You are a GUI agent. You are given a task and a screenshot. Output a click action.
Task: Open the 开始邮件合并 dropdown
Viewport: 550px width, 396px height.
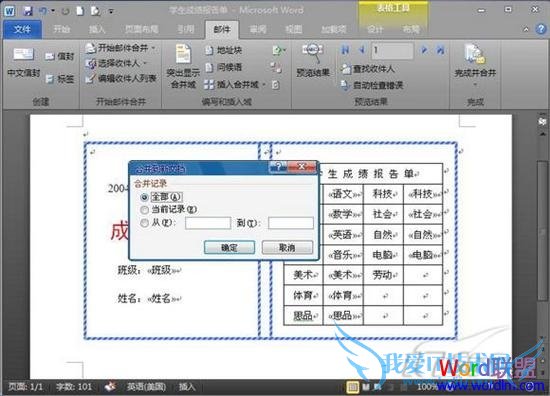pos(121,48)
